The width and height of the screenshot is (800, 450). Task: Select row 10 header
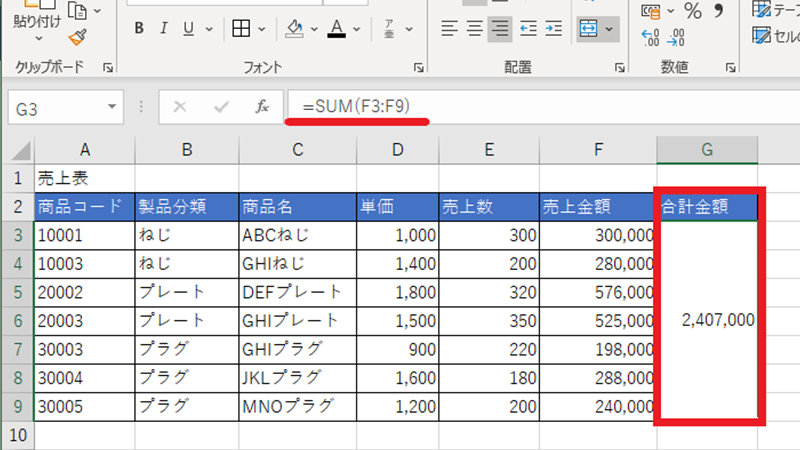click(18, 435)
